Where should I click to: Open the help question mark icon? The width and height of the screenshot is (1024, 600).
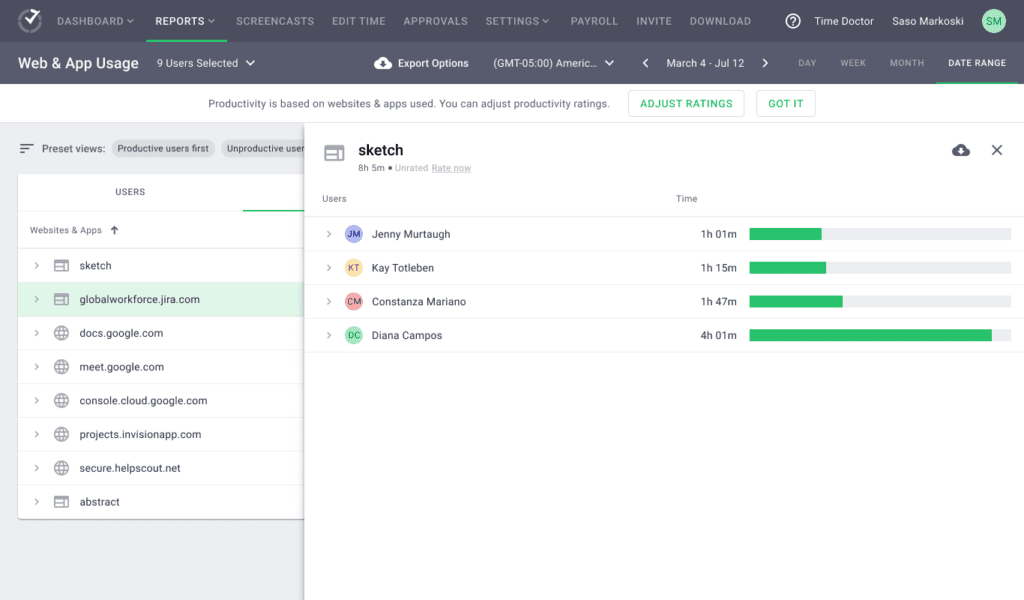coord(793,20)
